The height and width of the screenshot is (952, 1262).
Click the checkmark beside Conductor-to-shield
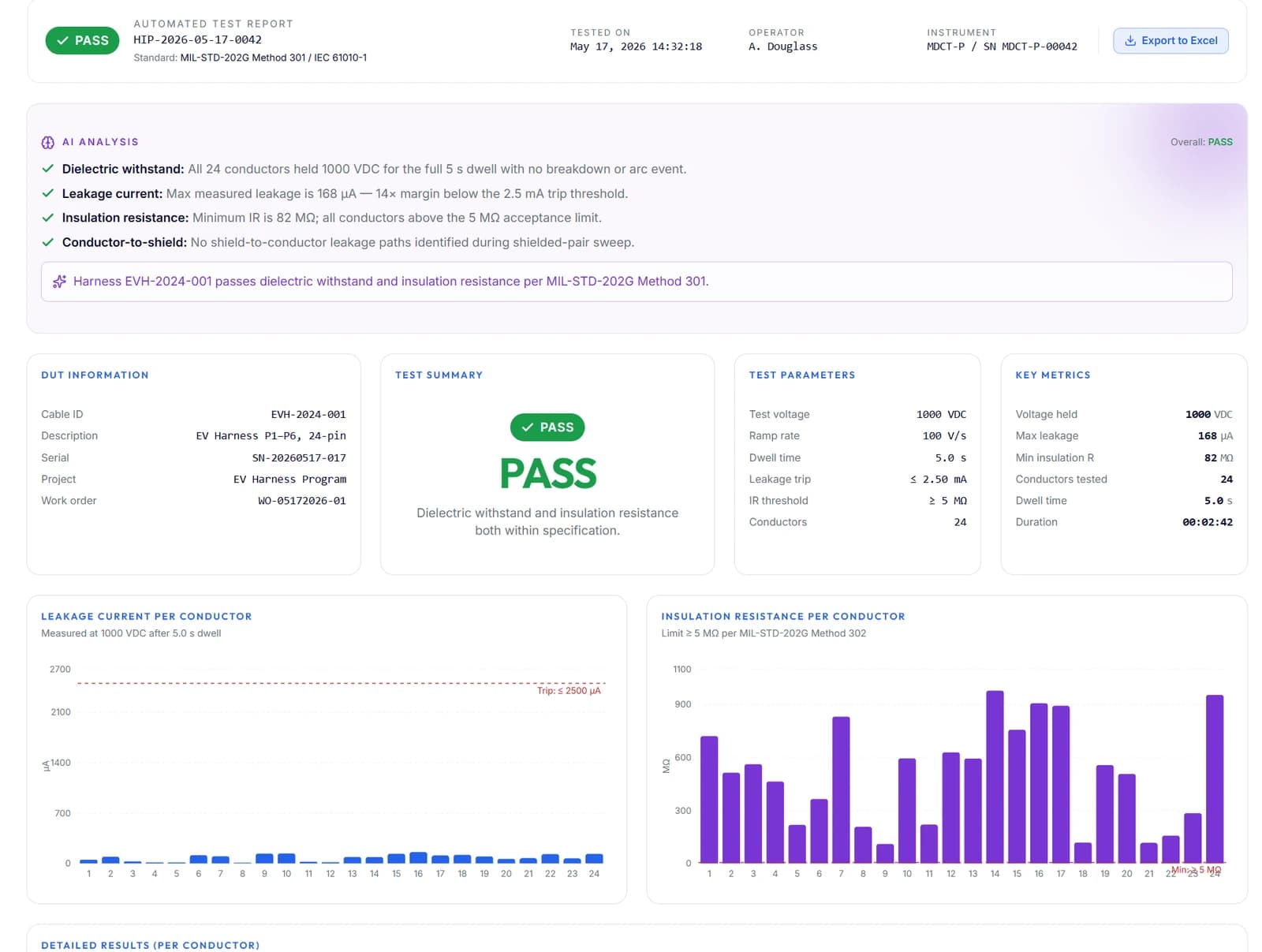[48, 242]
